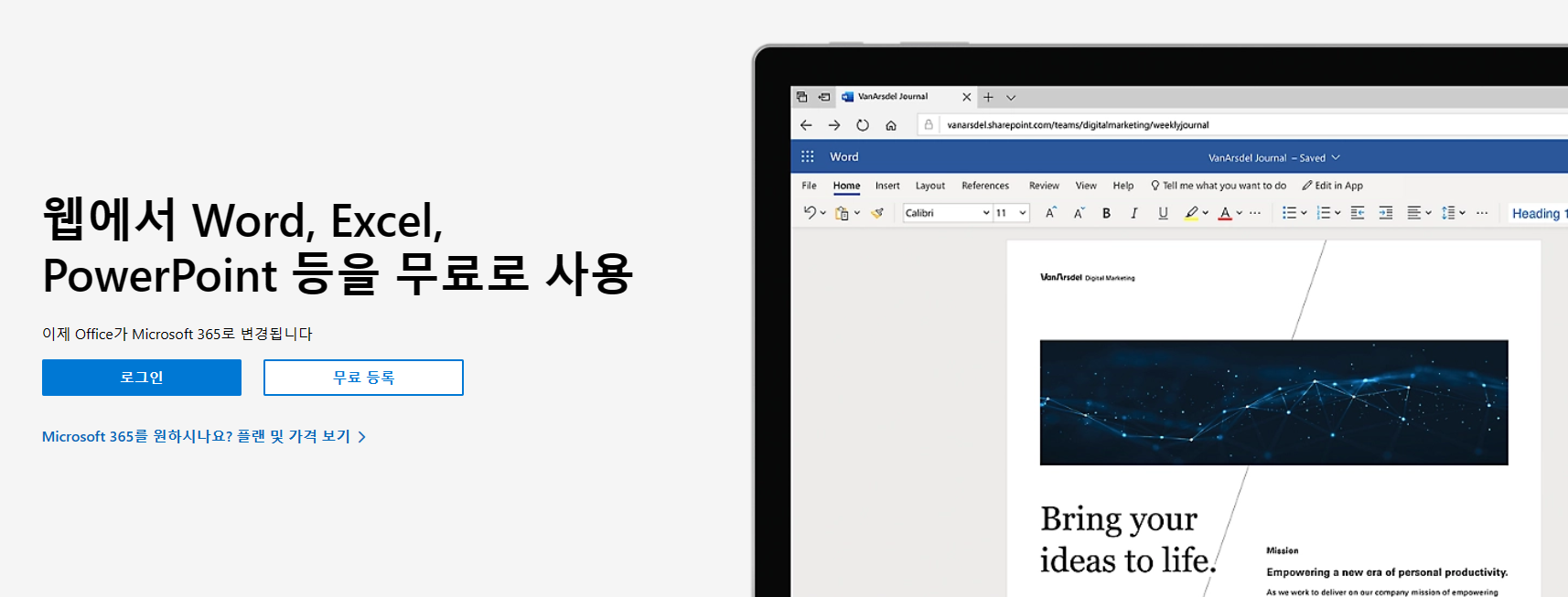This screenshot has width=1568, height=597.
Task: Toggle Underline formatting
Action: coord(1163,213)
